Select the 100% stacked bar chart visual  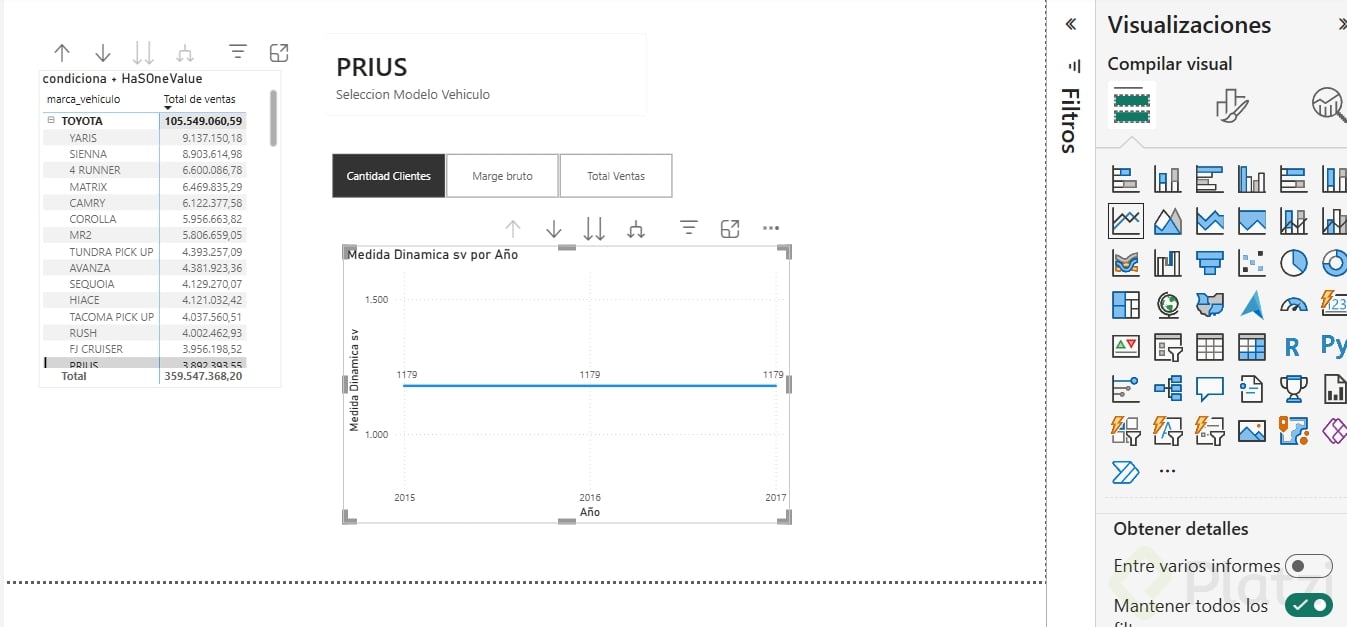(1294, 179)
